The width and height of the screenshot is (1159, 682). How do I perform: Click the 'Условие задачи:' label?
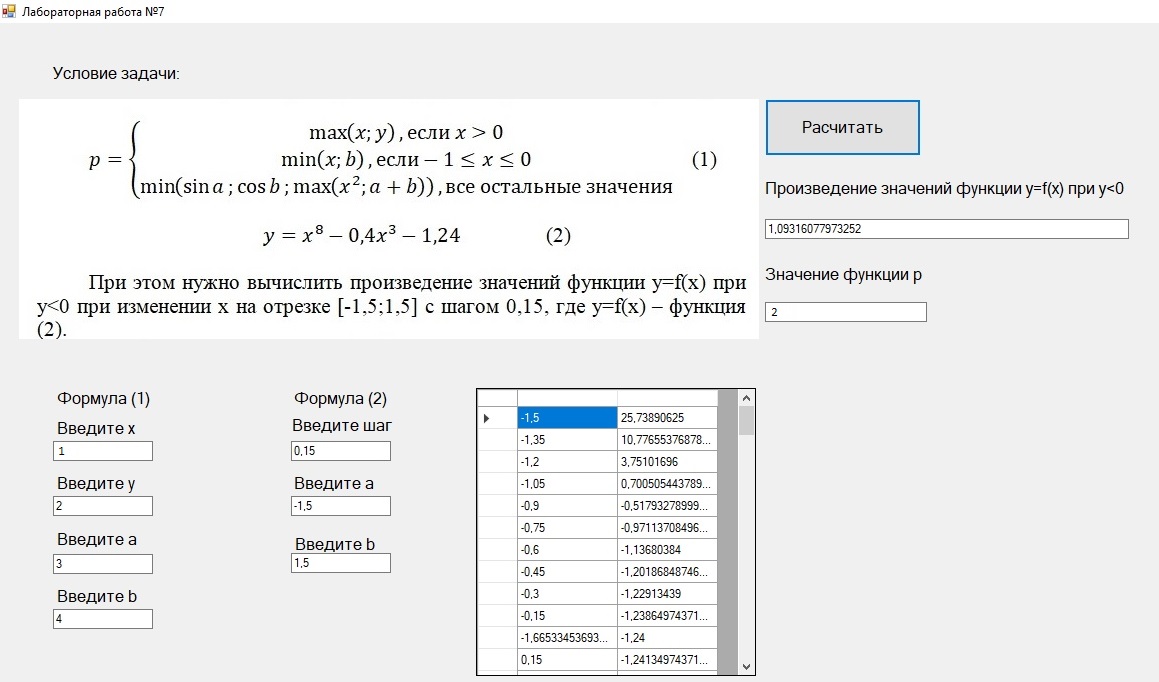click(116, 73)
